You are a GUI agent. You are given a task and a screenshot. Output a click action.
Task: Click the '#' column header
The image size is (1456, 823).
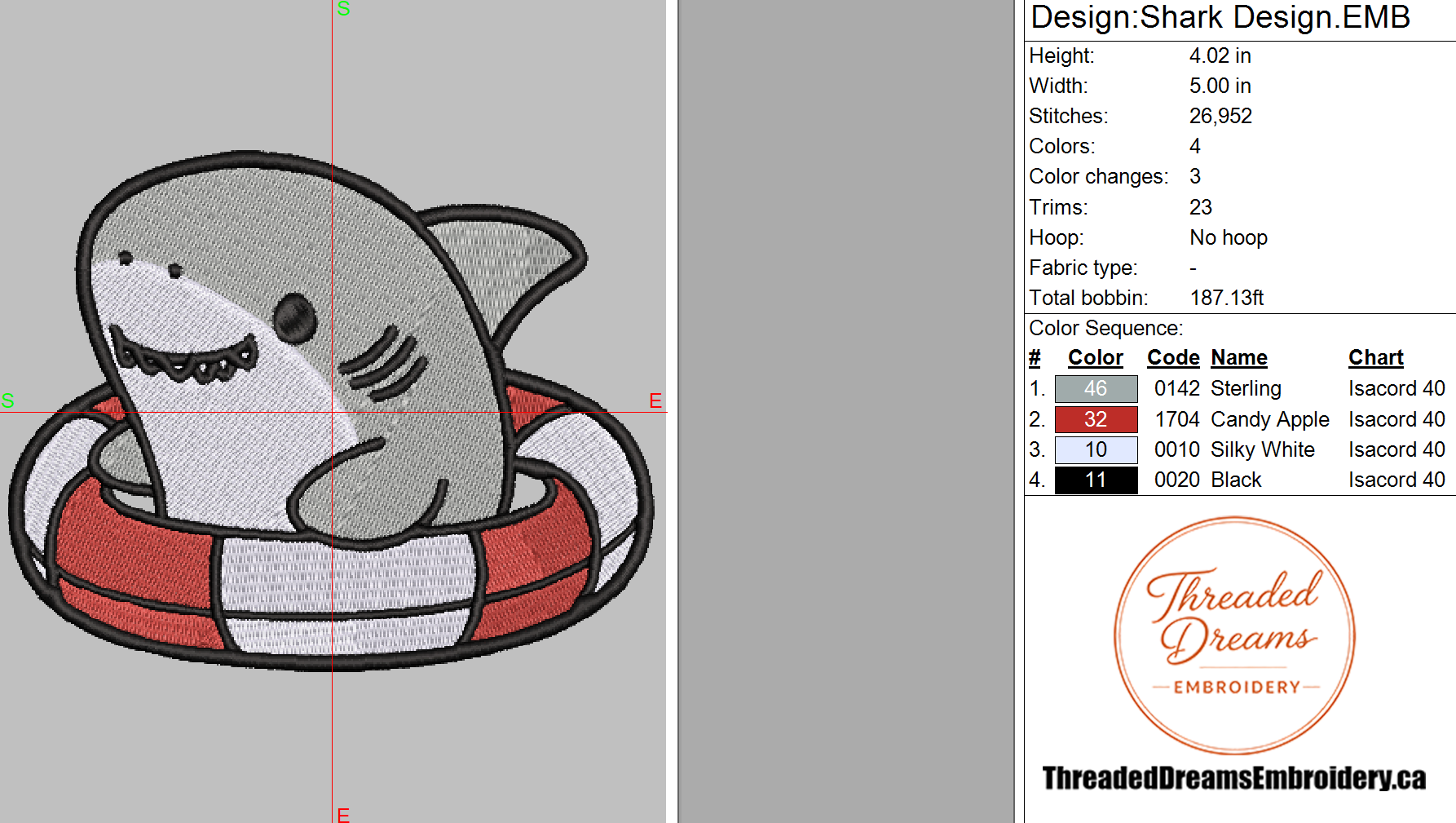(x=1035, y=358)
